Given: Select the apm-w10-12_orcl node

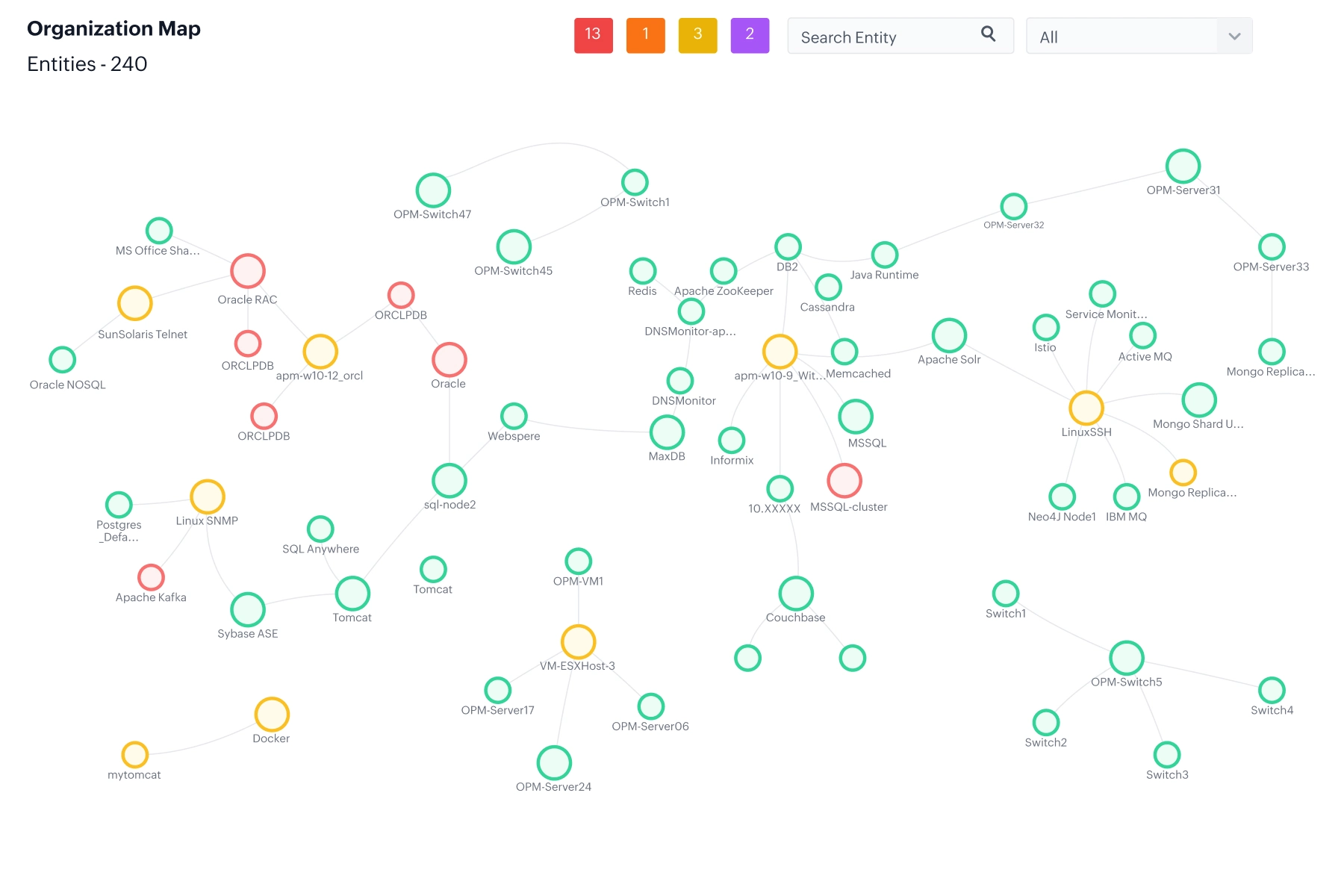Looking at the screenshot, I should tap(320, 352).
